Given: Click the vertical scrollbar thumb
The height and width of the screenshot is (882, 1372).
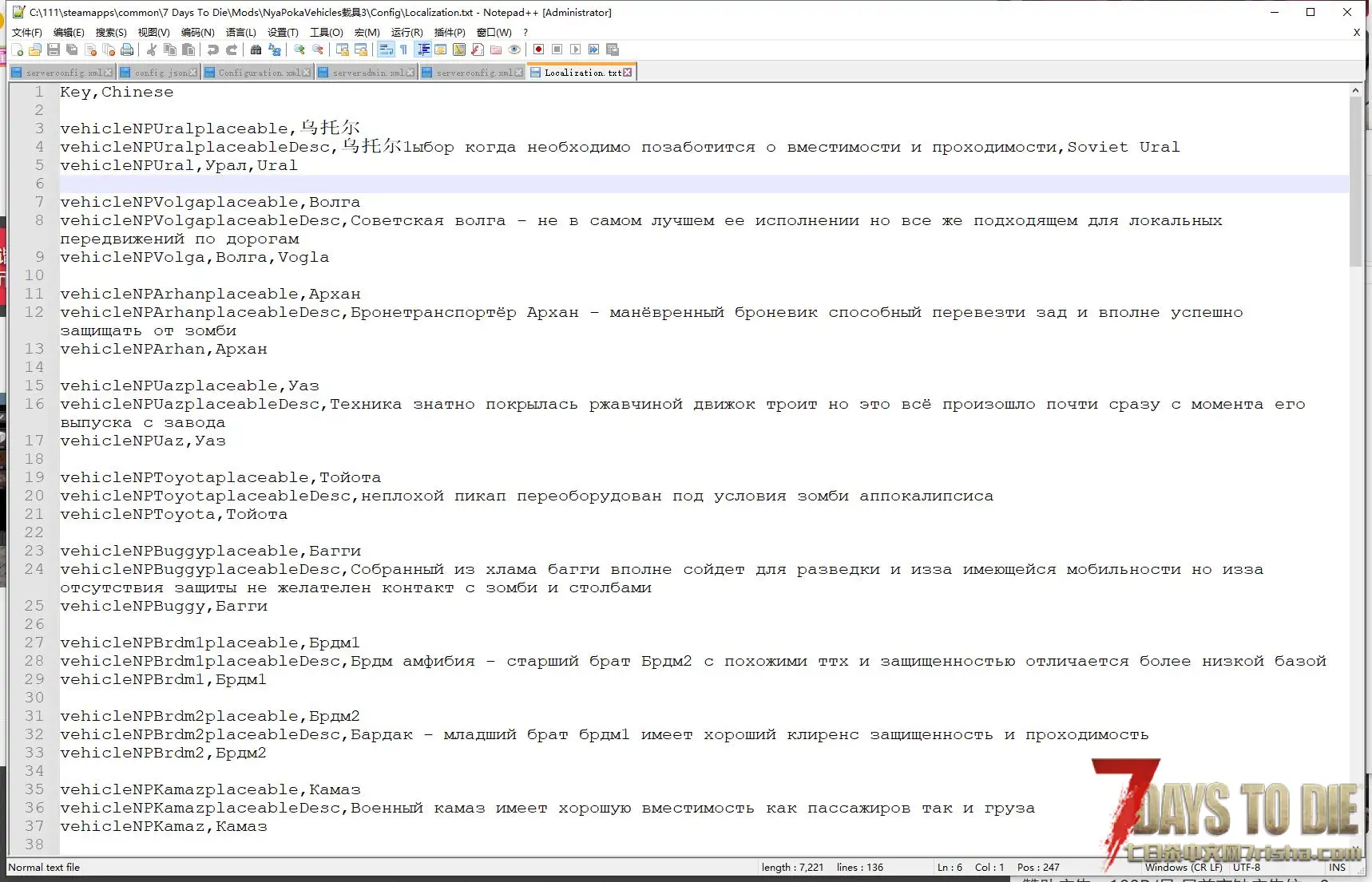Looking at the screenshot, I should tap(1355, 182).
